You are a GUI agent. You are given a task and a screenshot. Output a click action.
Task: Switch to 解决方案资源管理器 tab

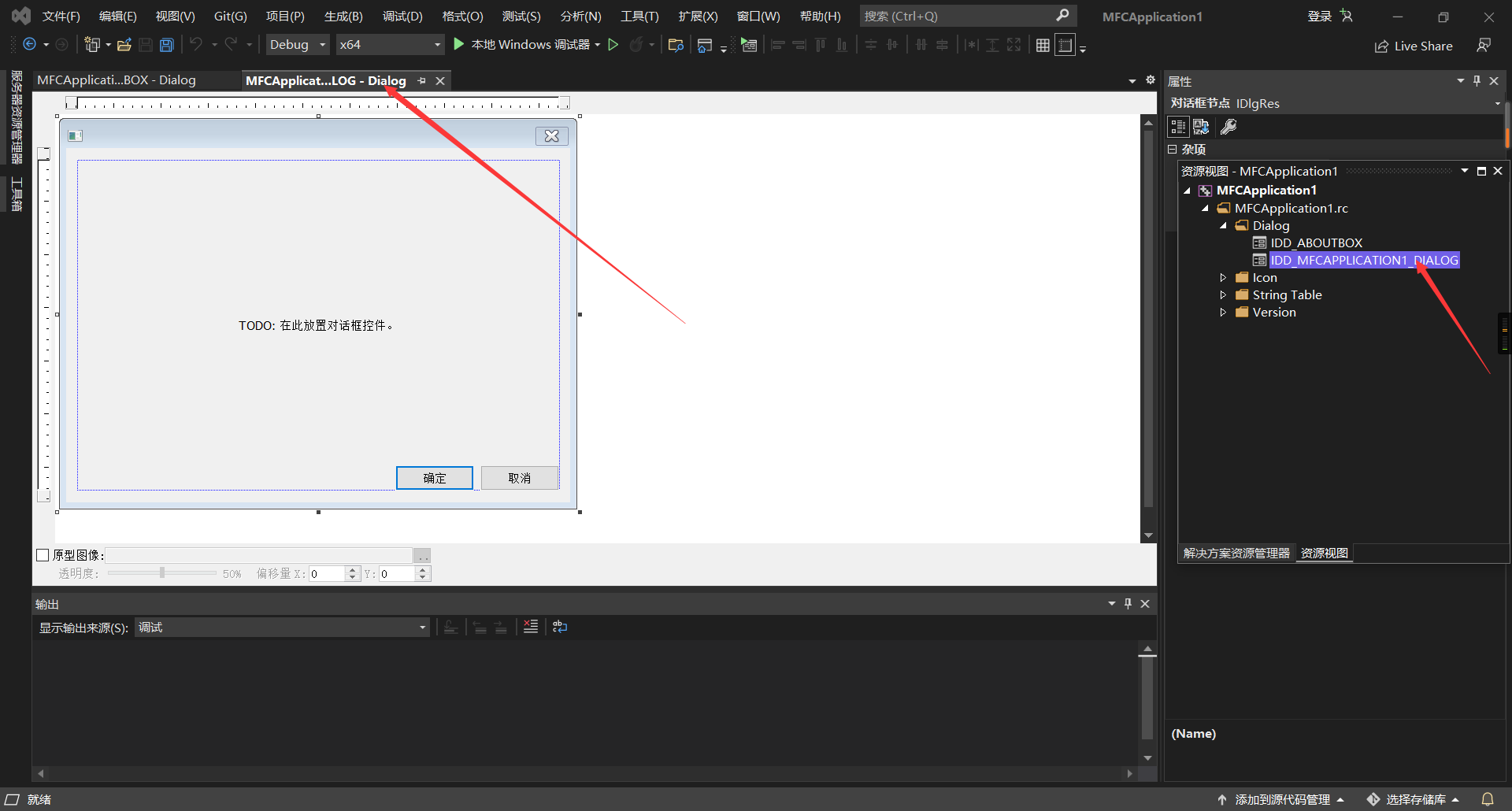[x=1236, y=554]
